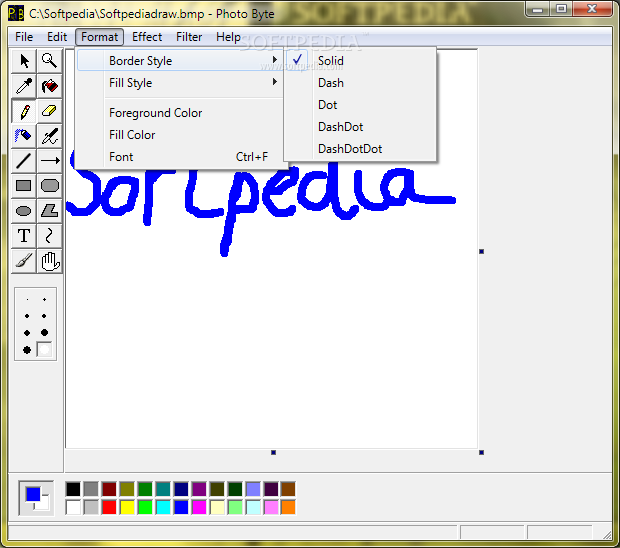Click the current blue foreground color box
This screenshot has width=620, height=548.
click(x=33, y=494)
